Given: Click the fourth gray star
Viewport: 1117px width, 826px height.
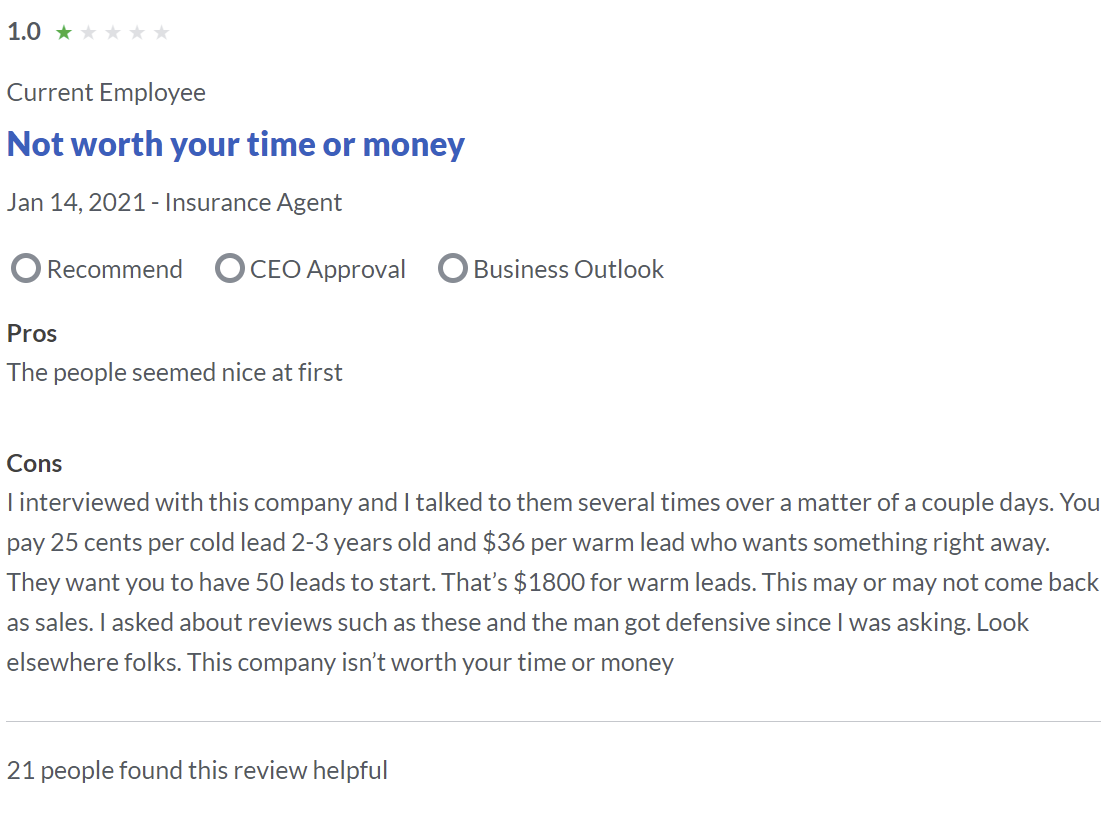Looking at the screenshot, I should tap(137, 32).
